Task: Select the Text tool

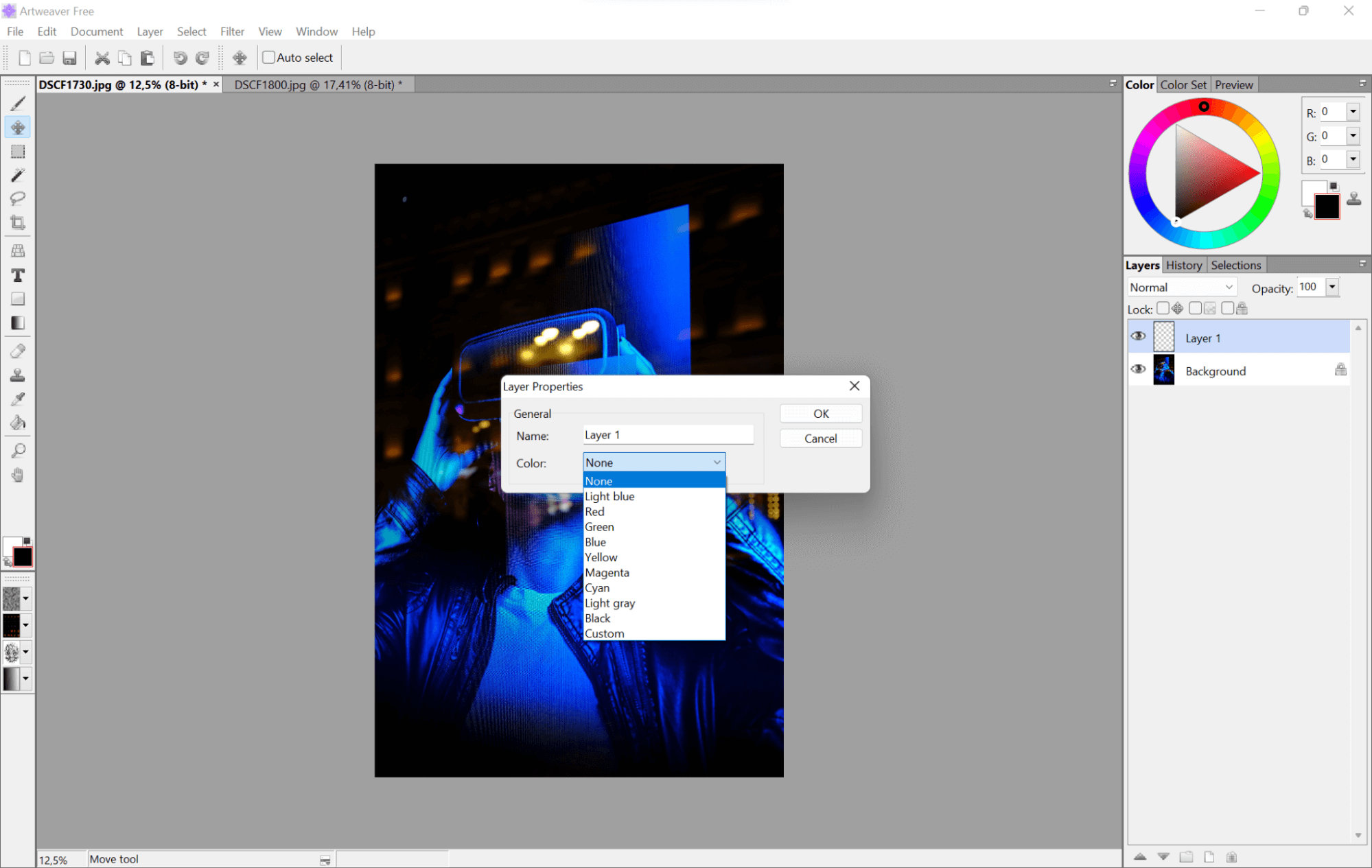Action: point(18,275)
